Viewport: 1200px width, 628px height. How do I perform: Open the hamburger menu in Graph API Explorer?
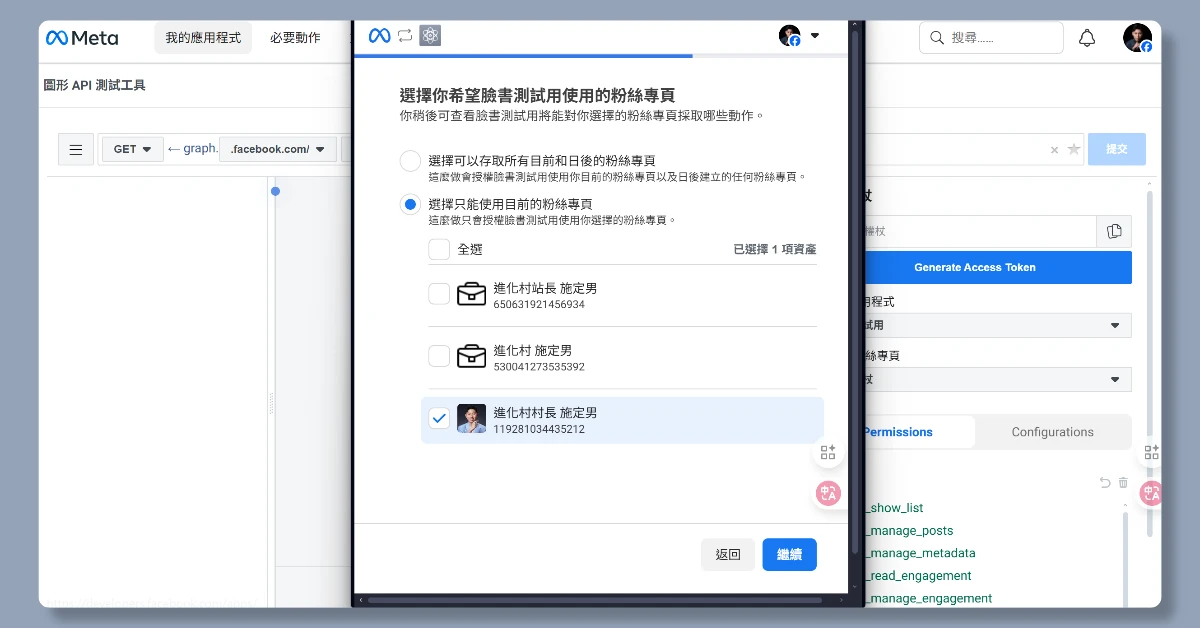coord(76,150)
